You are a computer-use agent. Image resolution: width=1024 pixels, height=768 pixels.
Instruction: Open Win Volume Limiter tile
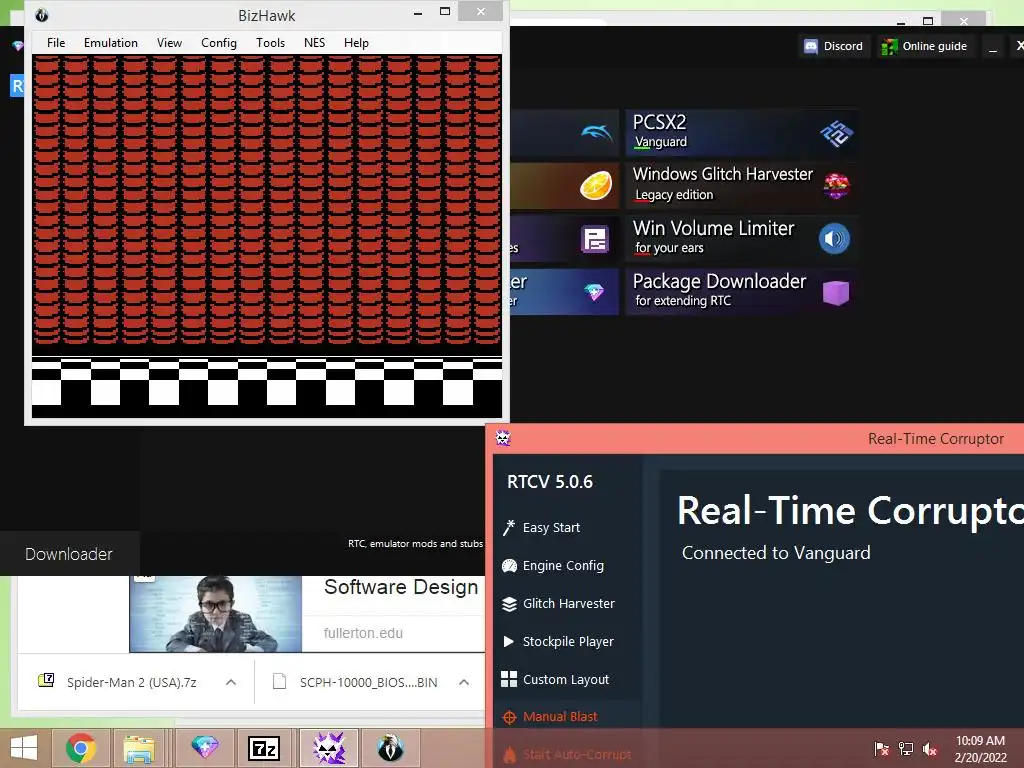[741, 238]
